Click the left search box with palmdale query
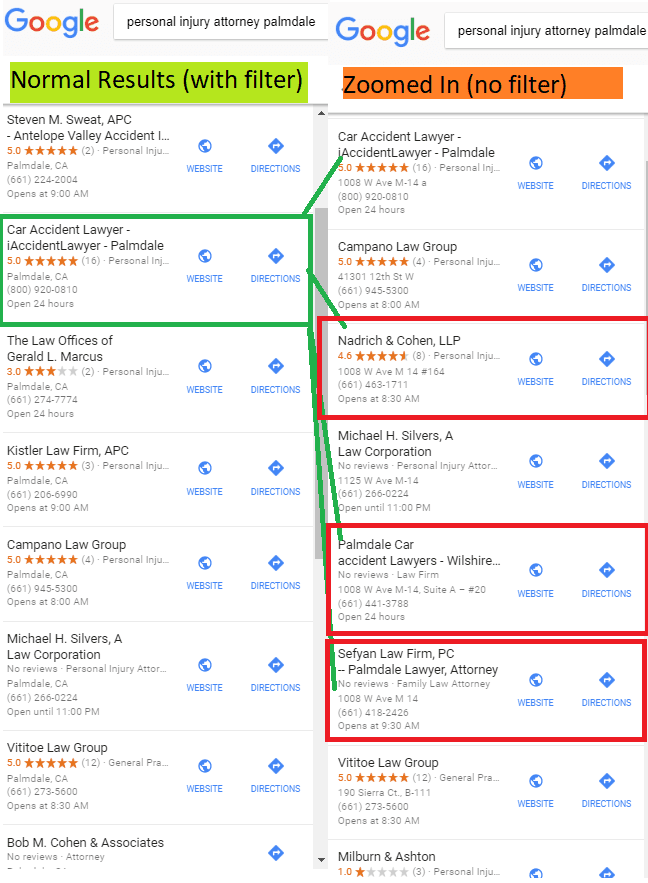 [221, 22]
